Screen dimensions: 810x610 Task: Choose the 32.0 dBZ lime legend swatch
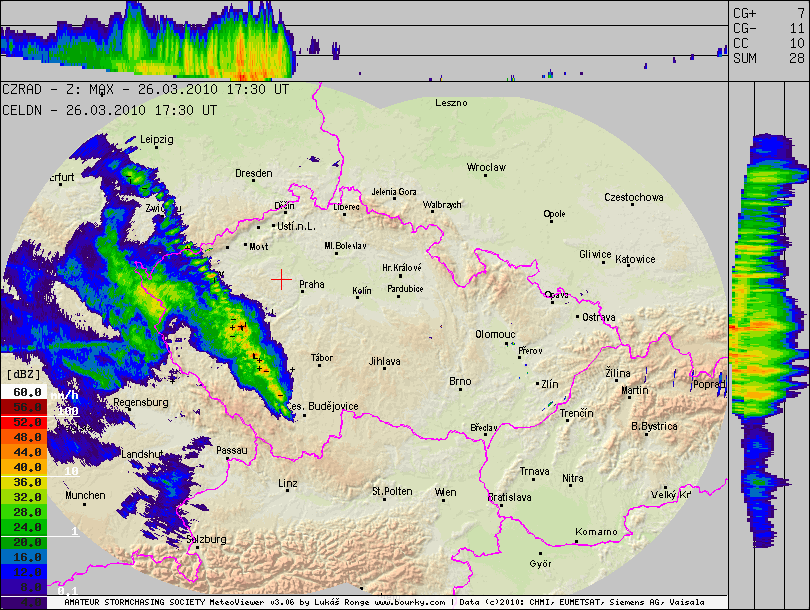tap(24, 497)
